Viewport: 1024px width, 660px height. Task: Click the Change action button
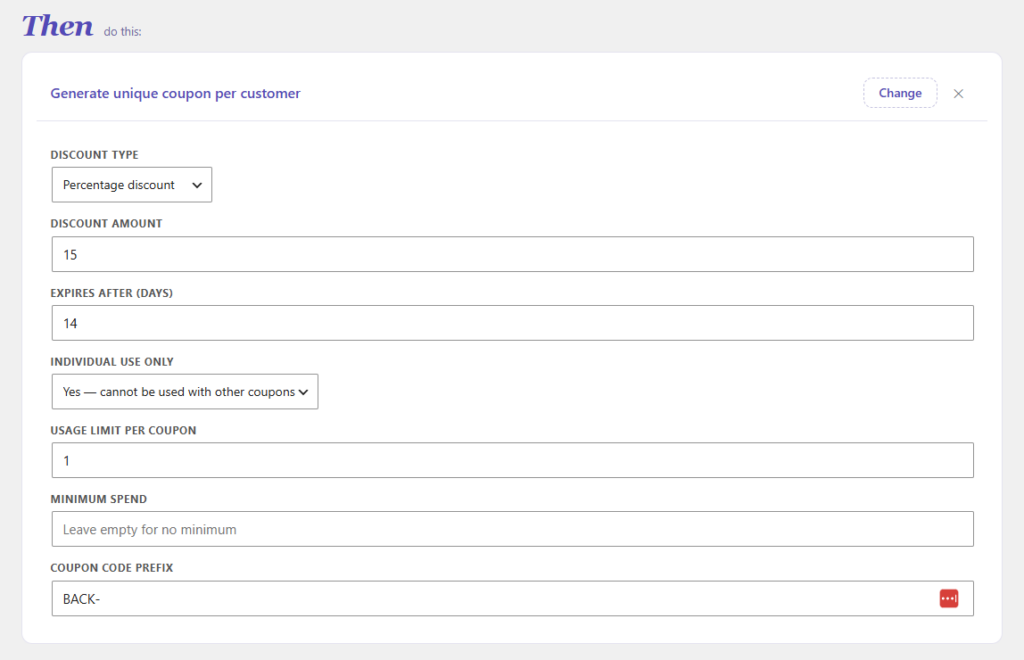(900, 93)
